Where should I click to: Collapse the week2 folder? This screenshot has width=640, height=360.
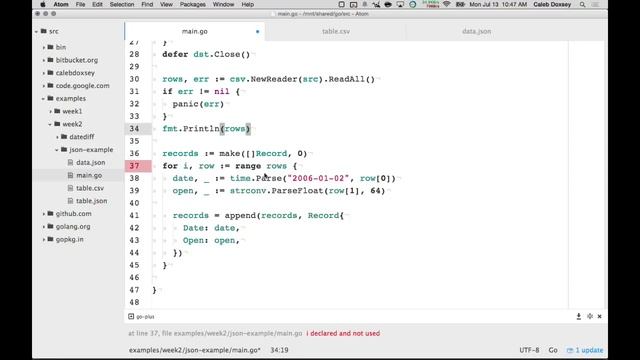(x=50, y=124)
